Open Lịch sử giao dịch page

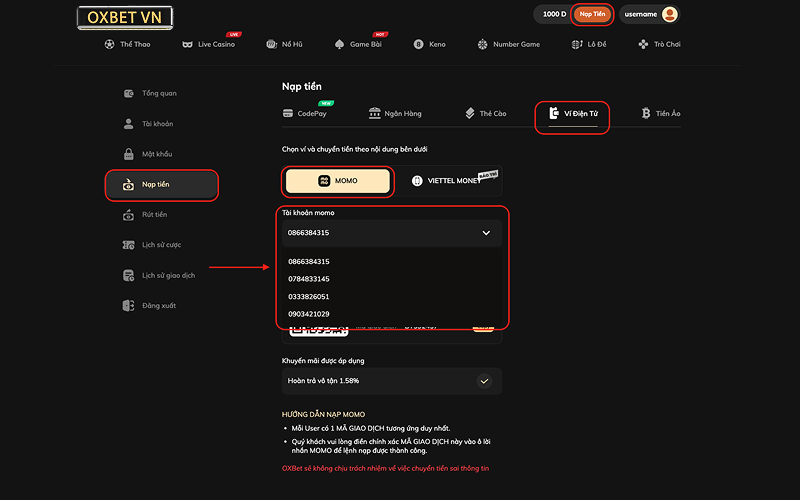168,275
